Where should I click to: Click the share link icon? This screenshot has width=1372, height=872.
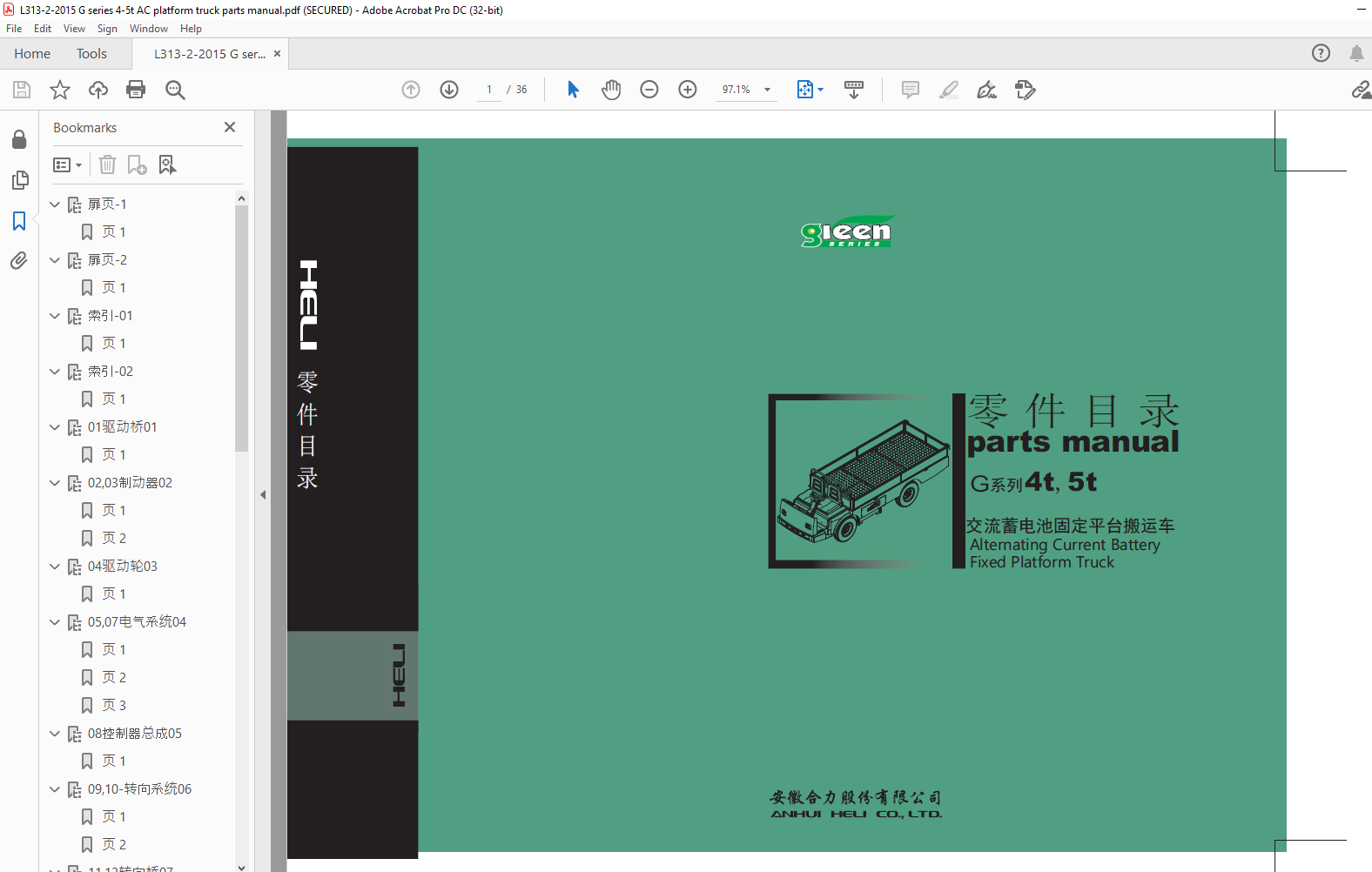click(x=1361, y=90)
